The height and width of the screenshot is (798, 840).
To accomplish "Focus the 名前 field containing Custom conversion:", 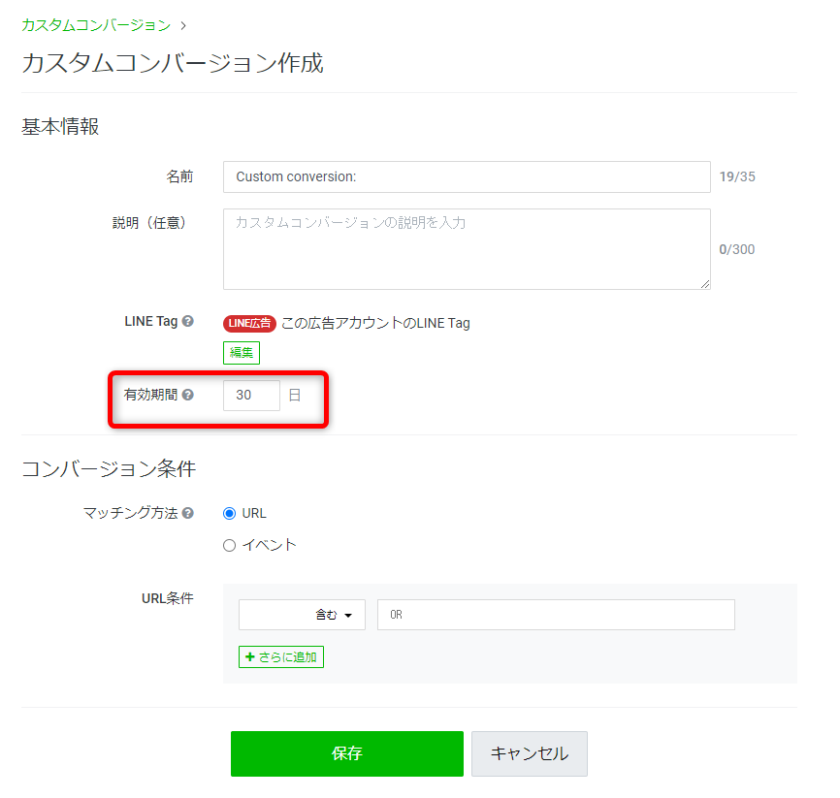I will [x=466, y=177].
